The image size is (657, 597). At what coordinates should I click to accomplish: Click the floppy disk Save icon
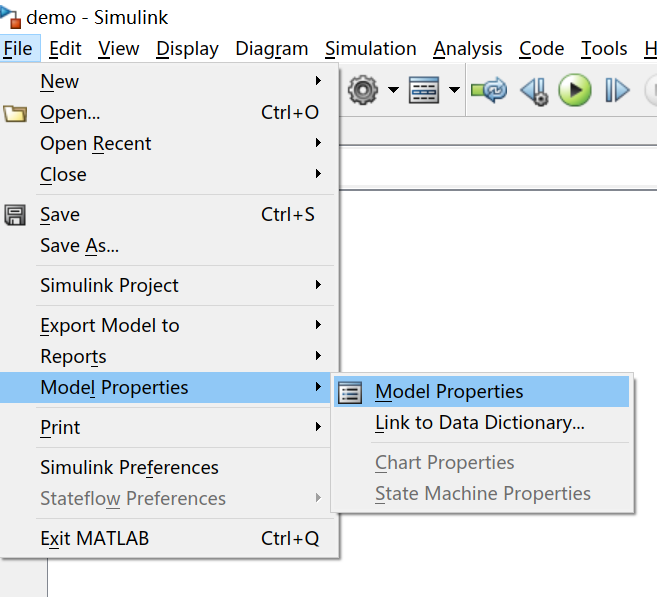[x=15, y=215]
